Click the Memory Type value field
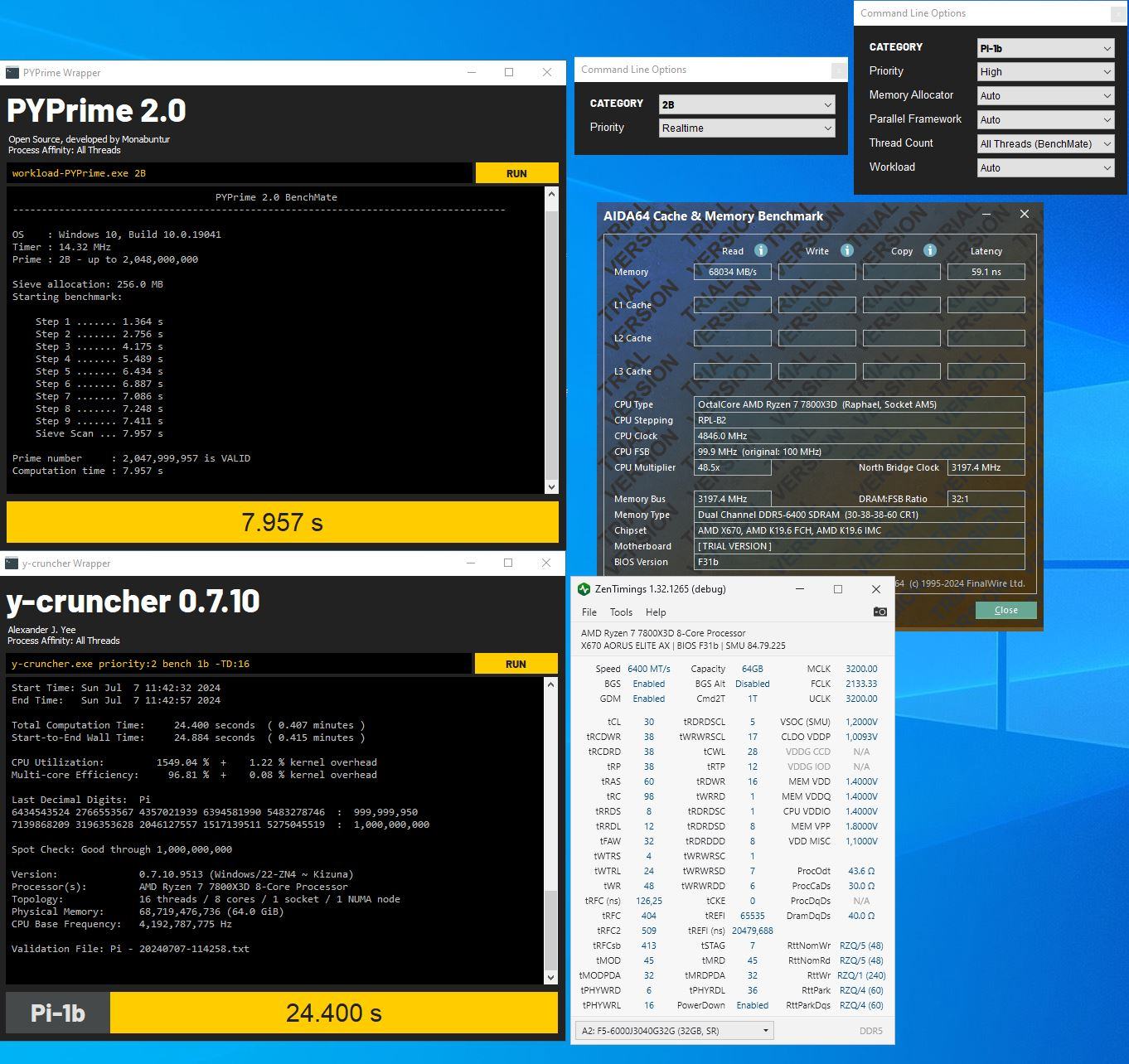The image size is (1129, 1064). pos(860,515)
